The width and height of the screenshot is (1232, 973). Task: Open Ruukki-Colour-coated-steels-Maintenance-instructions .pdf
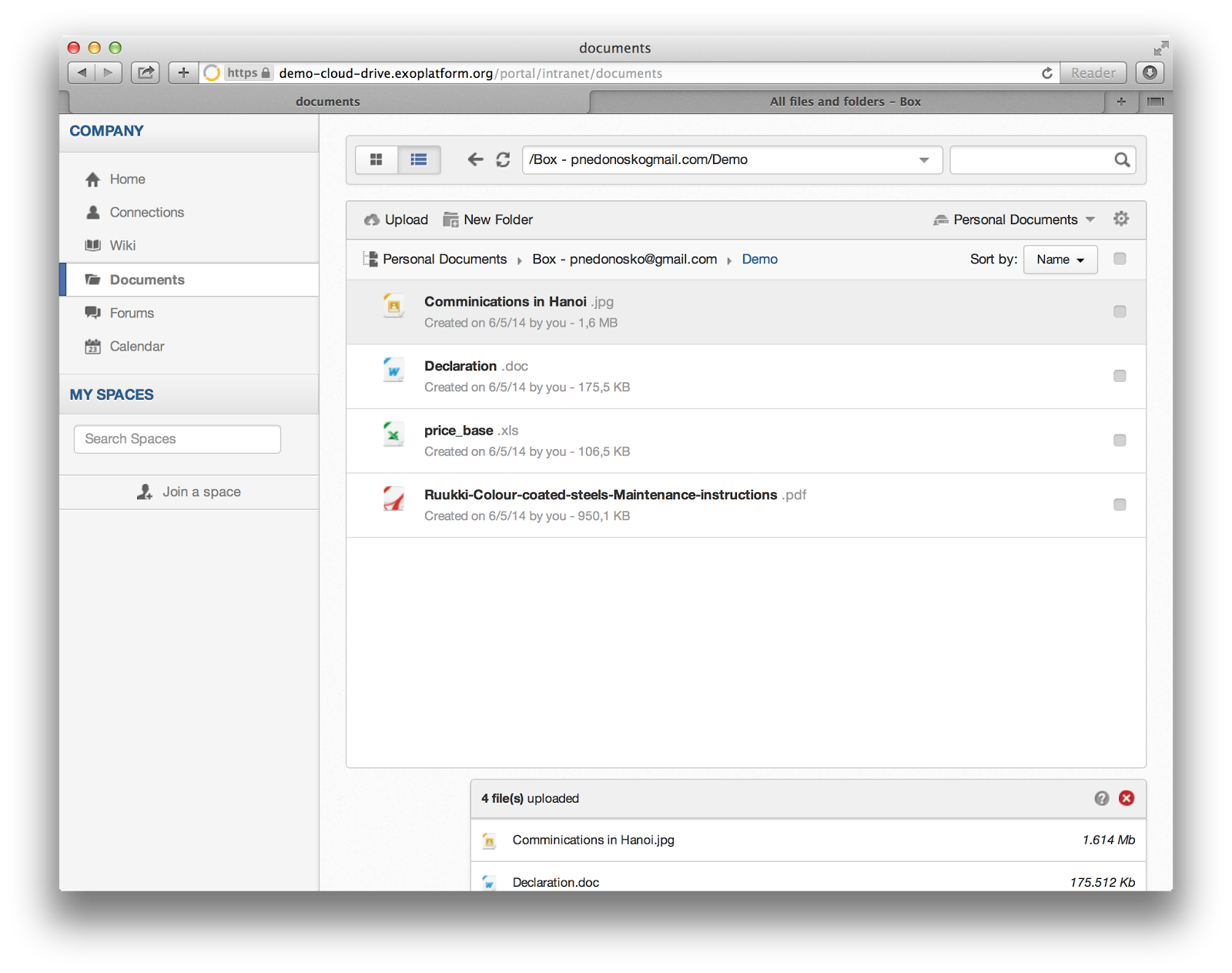click(615, 495)
